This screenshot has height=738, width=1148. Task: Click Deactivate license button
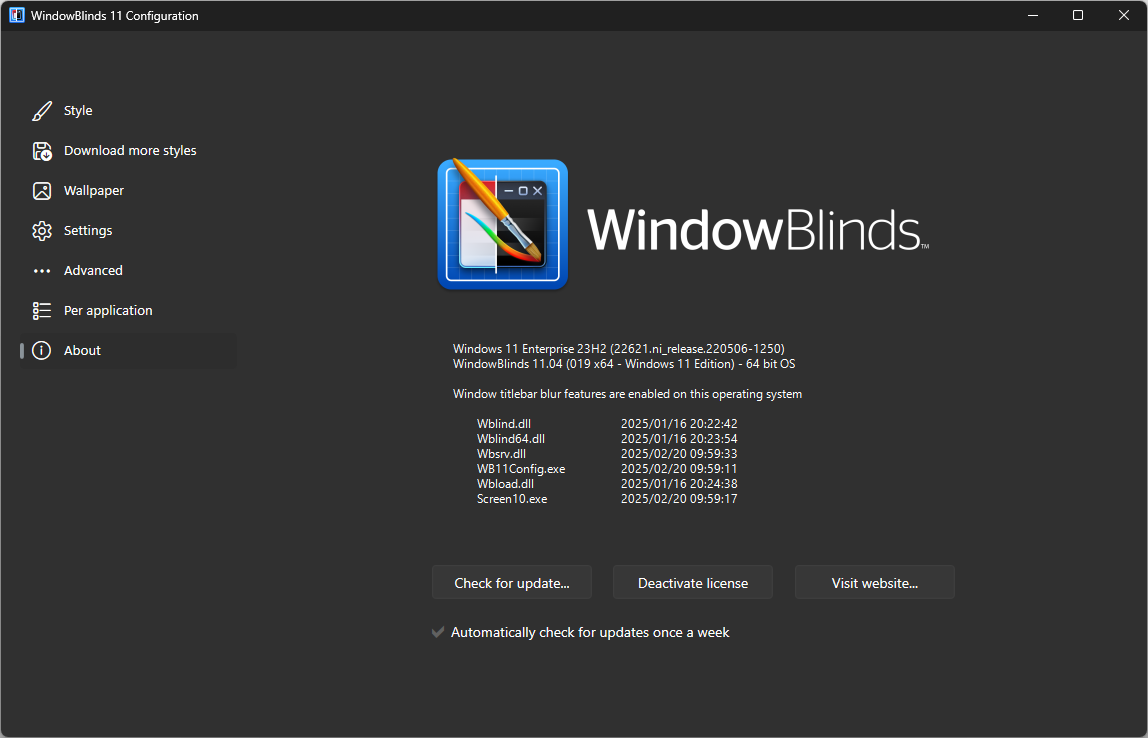click(x=693, y=583)
